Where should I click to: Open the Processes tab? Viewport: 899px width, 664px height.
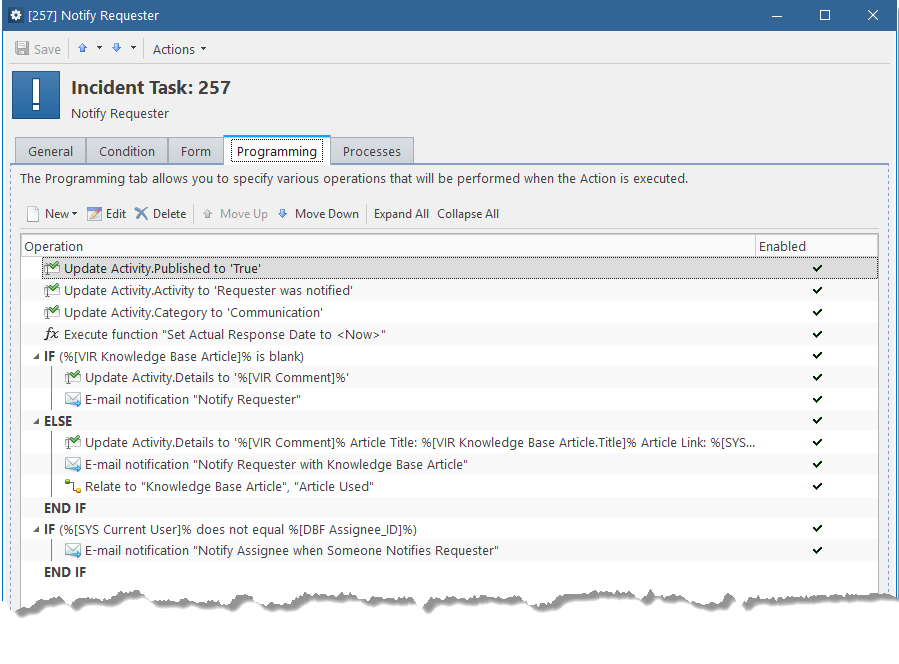[x=372, y=151]
